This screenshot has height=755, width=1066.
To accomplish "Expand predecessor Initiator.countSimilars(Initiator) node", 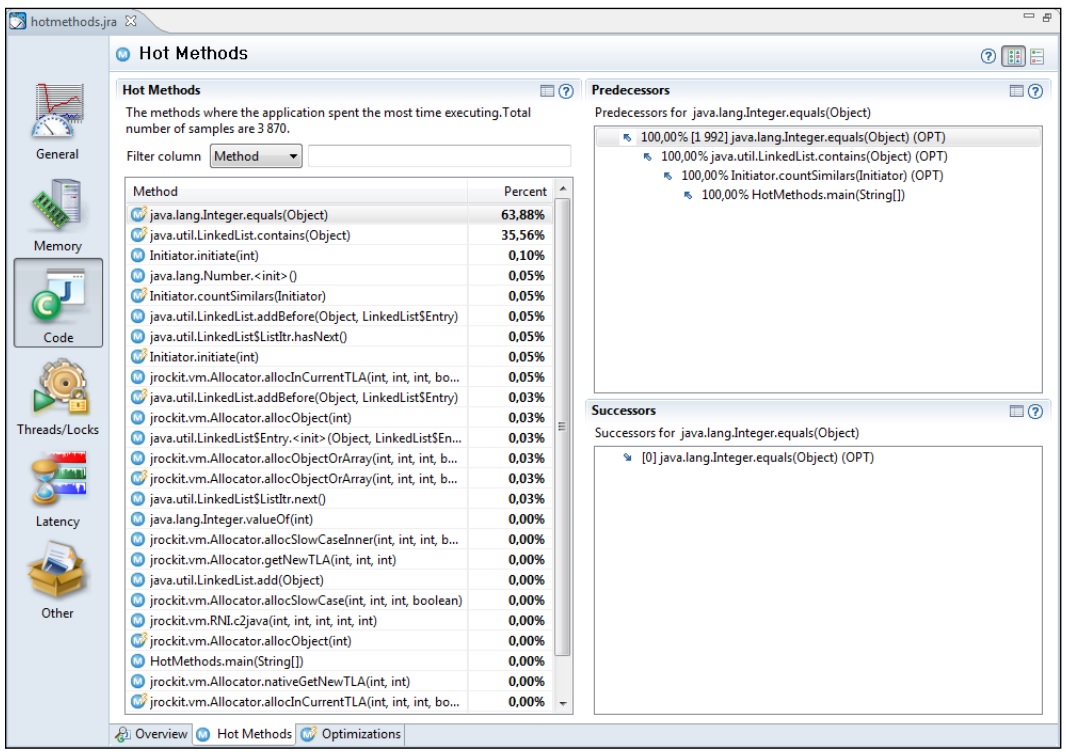I will tap(668, 176).
